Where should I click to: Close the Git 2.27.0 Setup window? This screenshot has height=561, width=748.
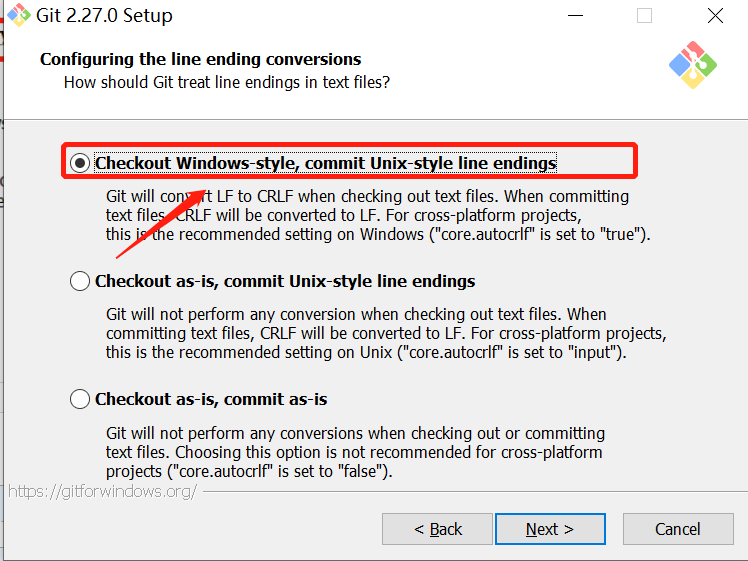coord(715,16)
